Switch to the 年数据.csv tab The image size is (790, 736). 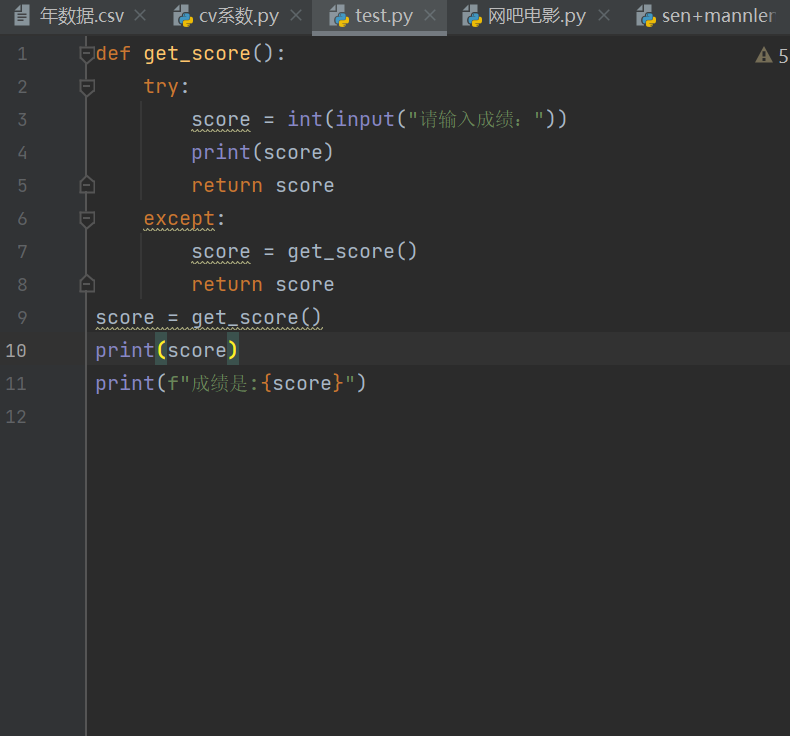(x=81, y=16)
